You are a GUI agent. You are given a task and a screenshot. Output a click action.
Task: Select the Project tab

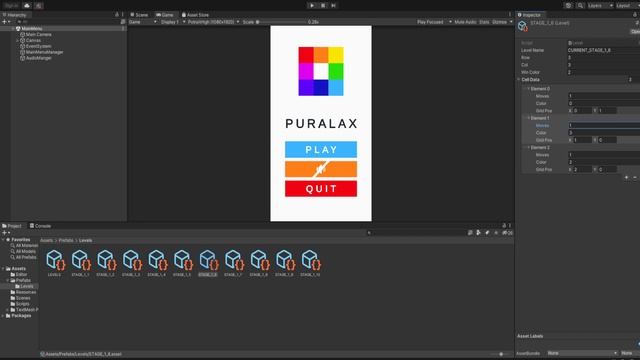pyautogui.click(x=12, y=226)
